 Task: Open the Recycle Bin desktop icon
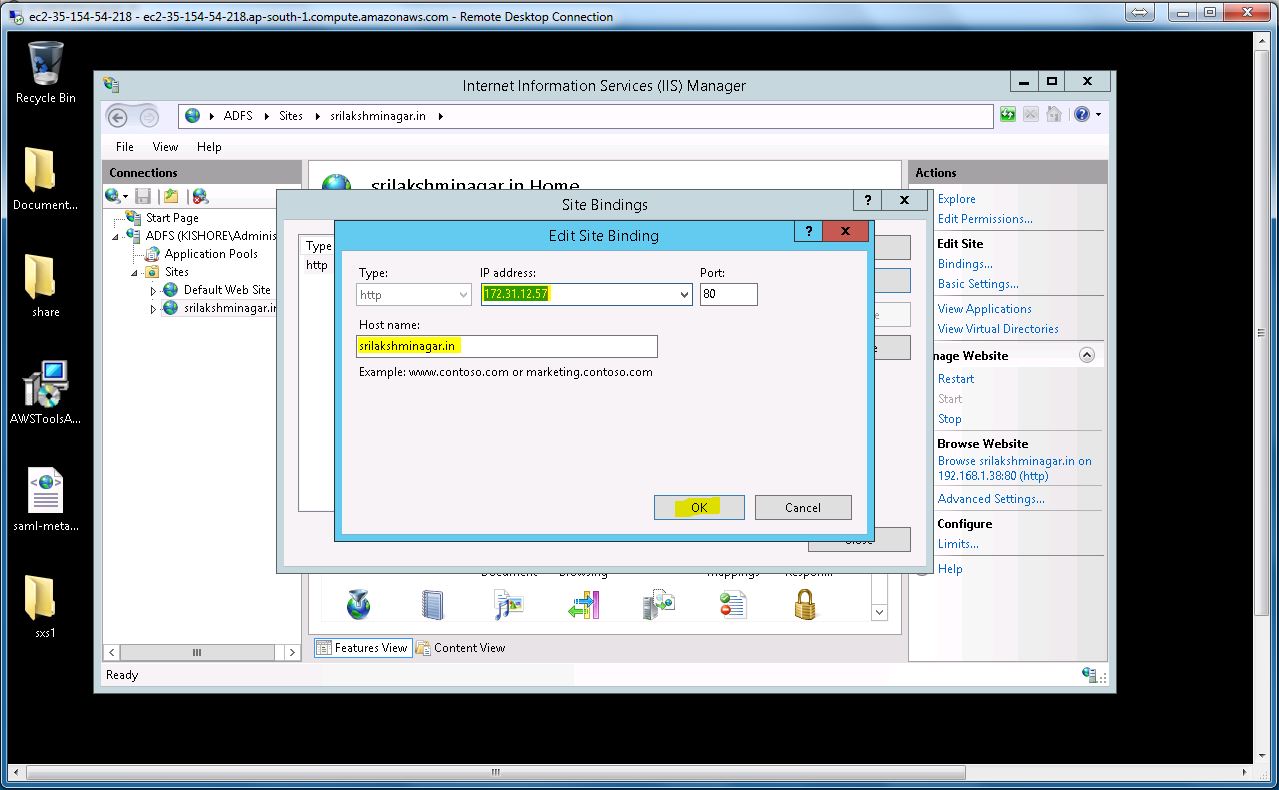click(x=45, y=72)
